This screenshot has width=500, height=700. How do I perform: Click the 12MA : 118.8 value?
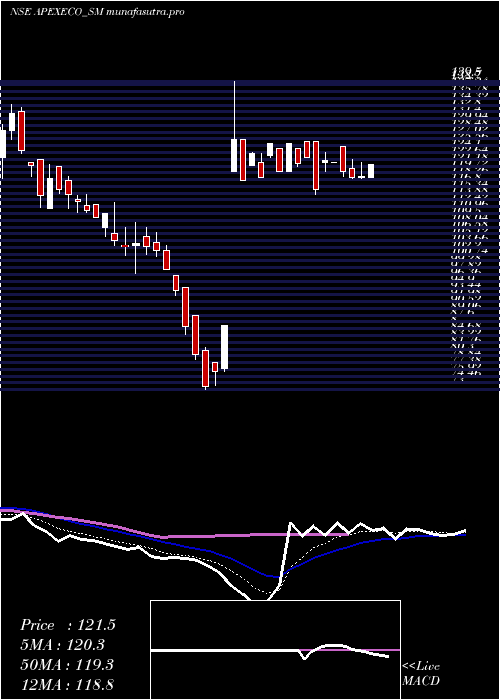[x=68, y=685]
